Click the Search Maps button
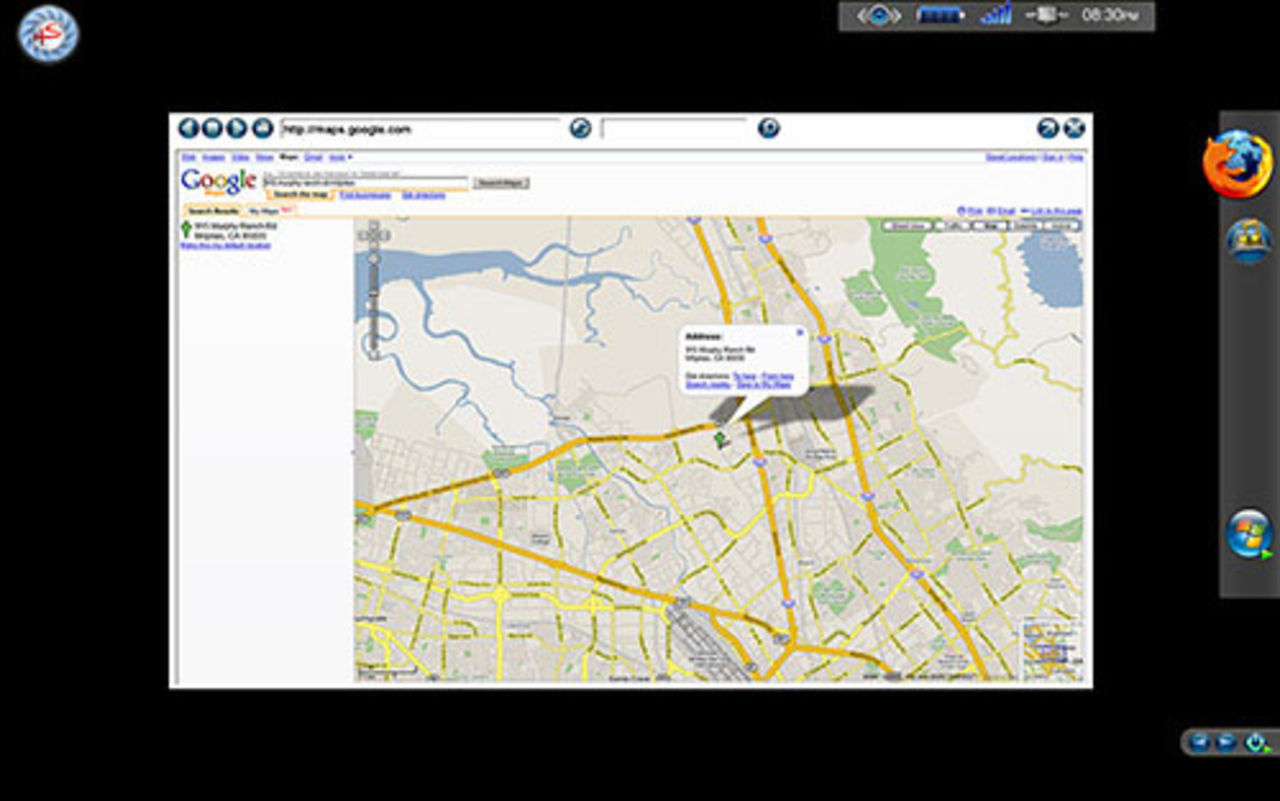 tap(501, 183)
